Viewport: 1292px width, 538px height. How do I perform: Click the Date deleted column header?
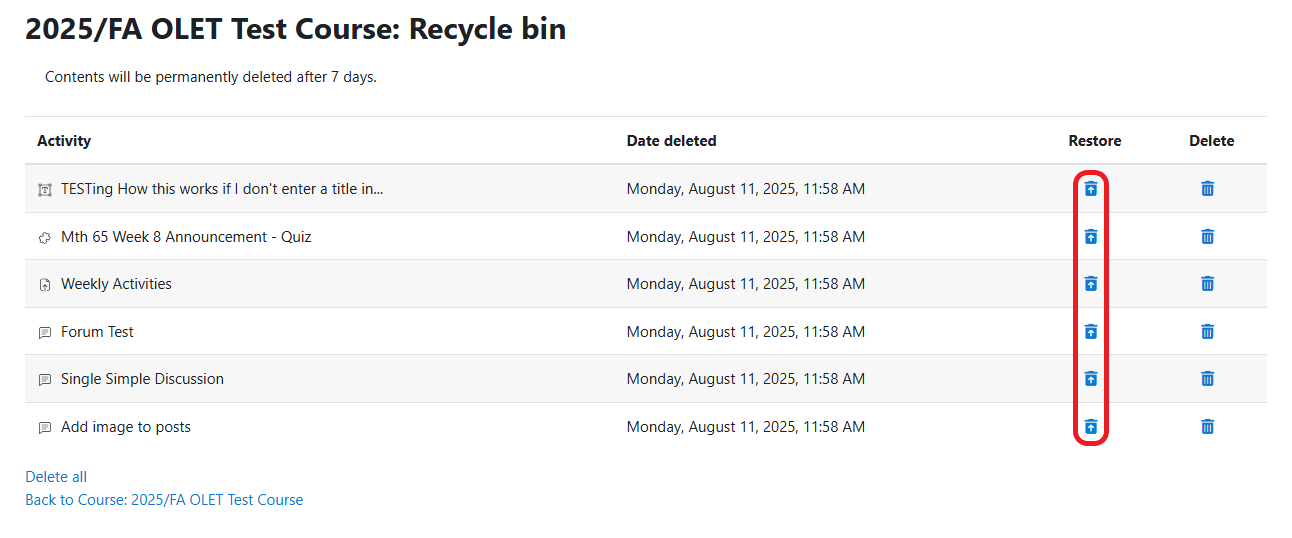[671, 141]
